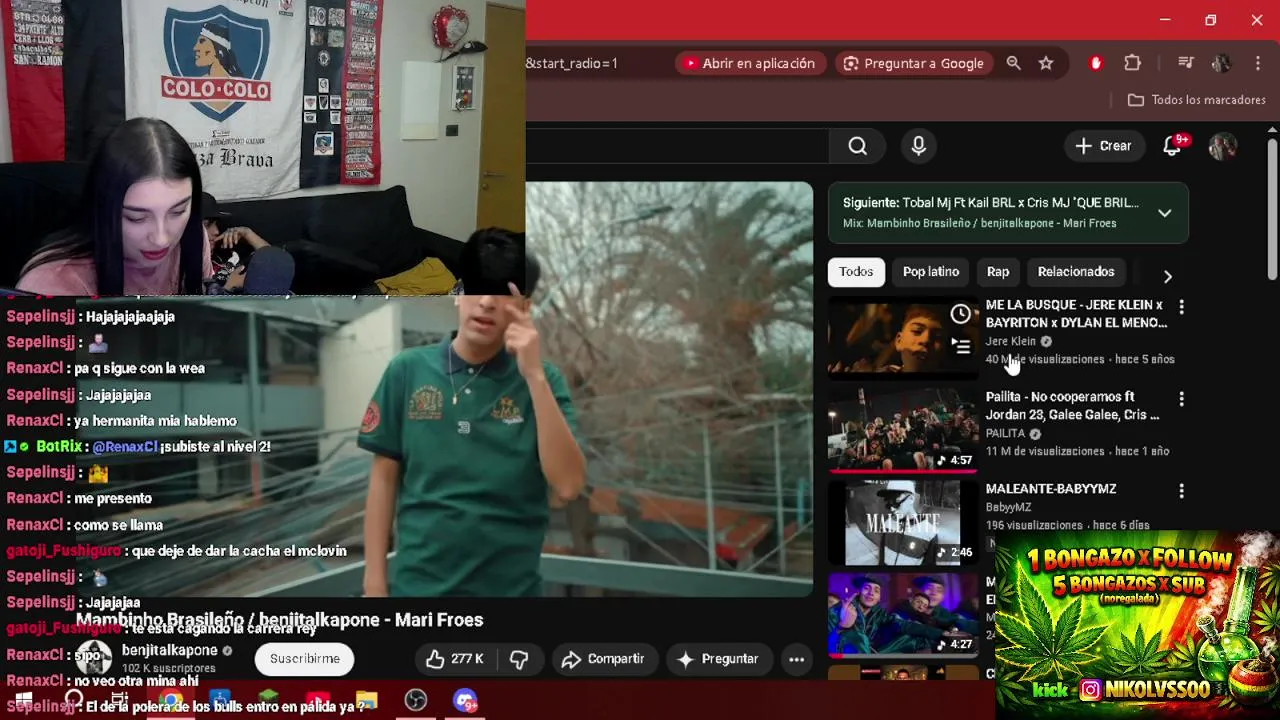Open the browser zoom magnifier icon
The width and height of the screenshot is (1280, 720).
point(1013,63)
